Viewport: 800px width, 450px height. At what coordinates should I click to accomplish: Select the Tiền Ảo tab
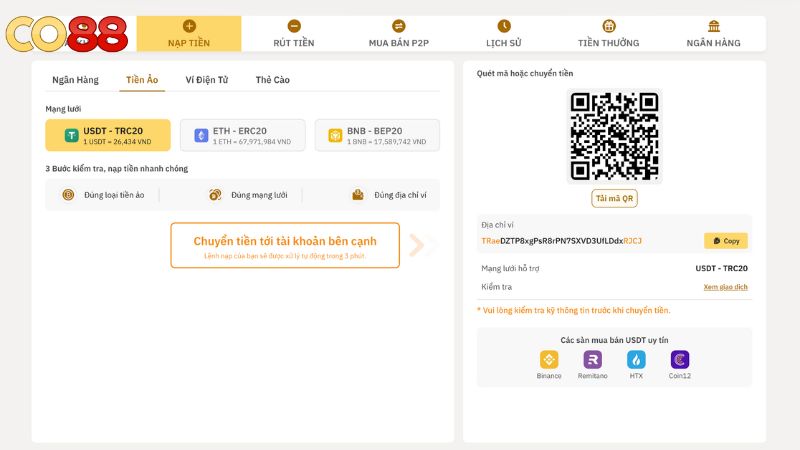(142, 80)
